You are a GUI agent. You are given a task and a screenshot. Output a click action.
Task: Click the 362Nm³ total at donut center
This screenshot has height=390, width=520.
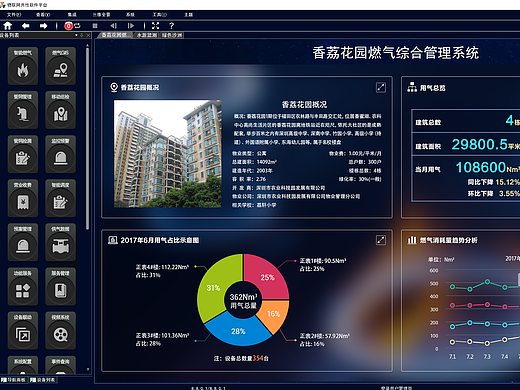coord(243,297)
